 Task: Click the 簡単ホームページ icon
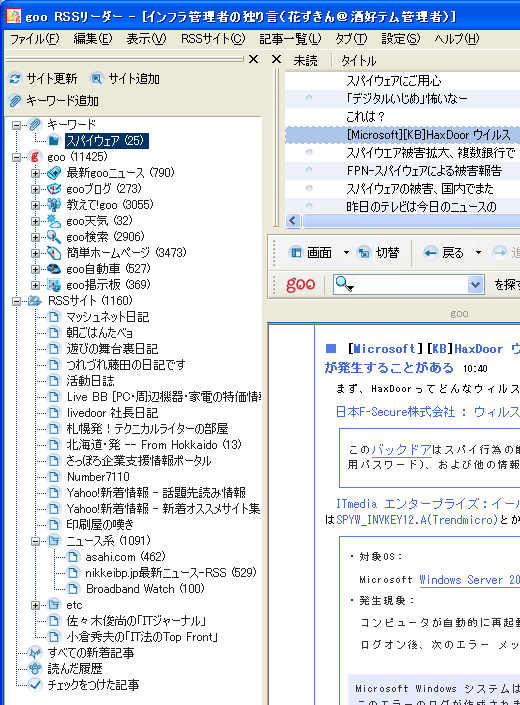(x=54, y=253)
